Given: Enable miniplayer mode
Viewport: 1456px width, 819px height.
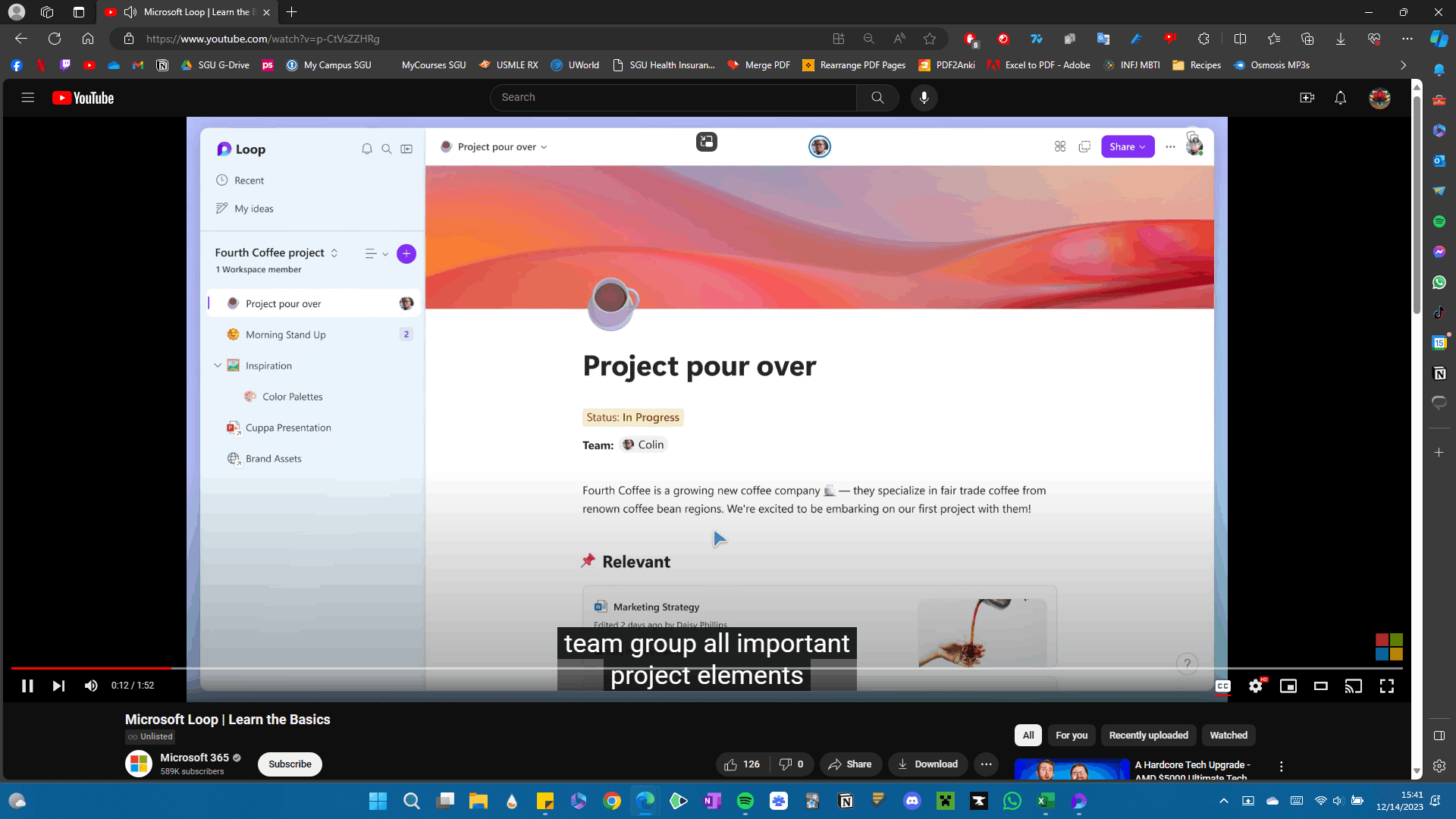Looking at the screenshot, I should 1288,686.
